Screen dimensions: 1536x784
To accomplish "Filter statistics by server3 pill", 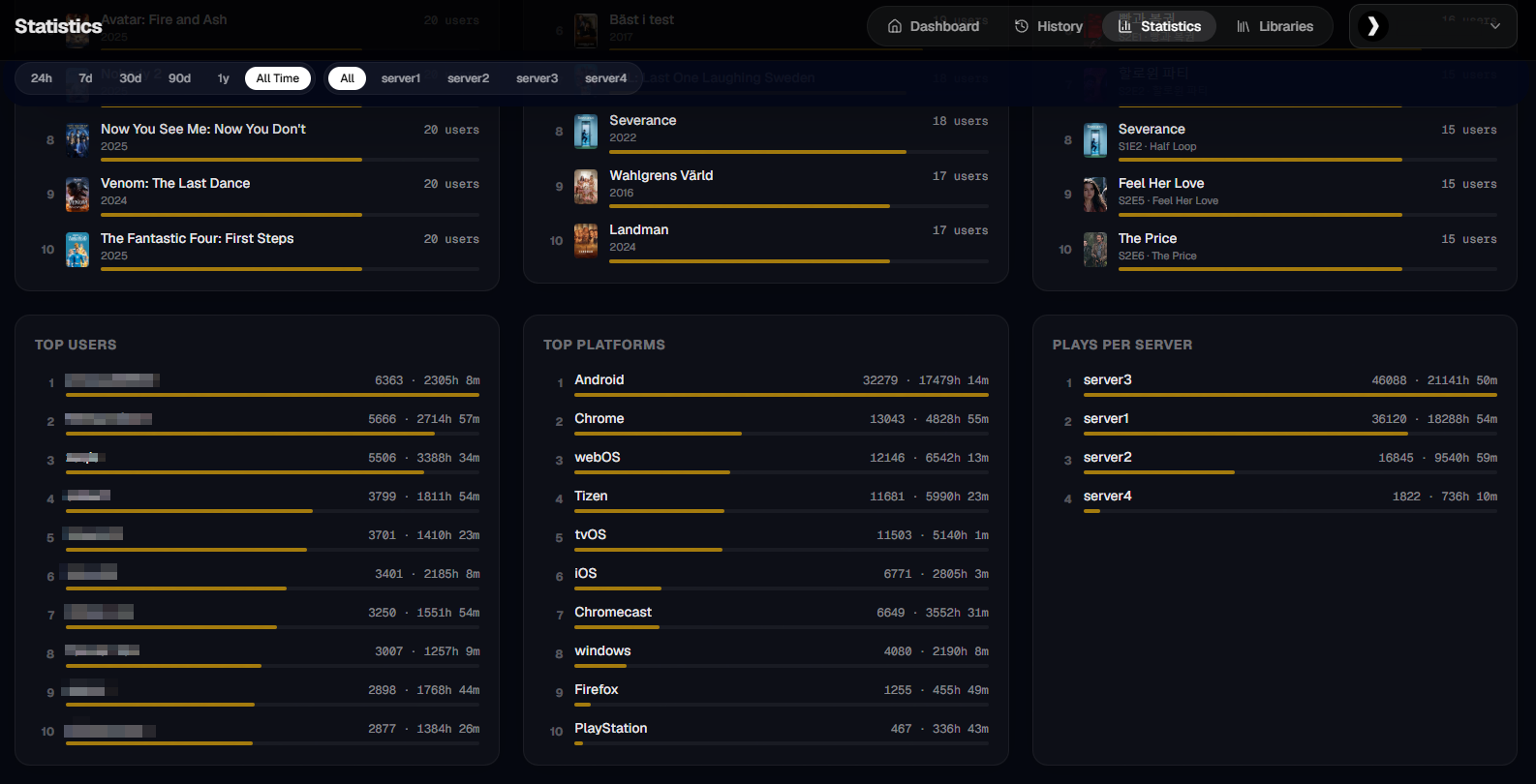I will point(538,78).
